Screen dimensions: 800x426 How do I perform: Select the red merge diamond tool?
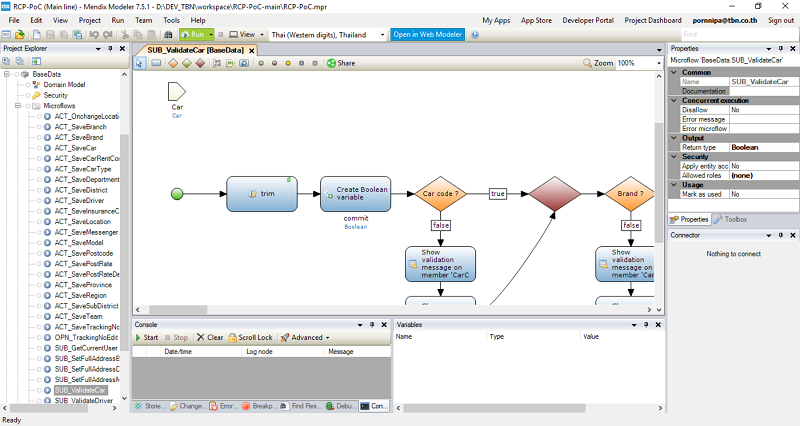[x=201, y=63]
